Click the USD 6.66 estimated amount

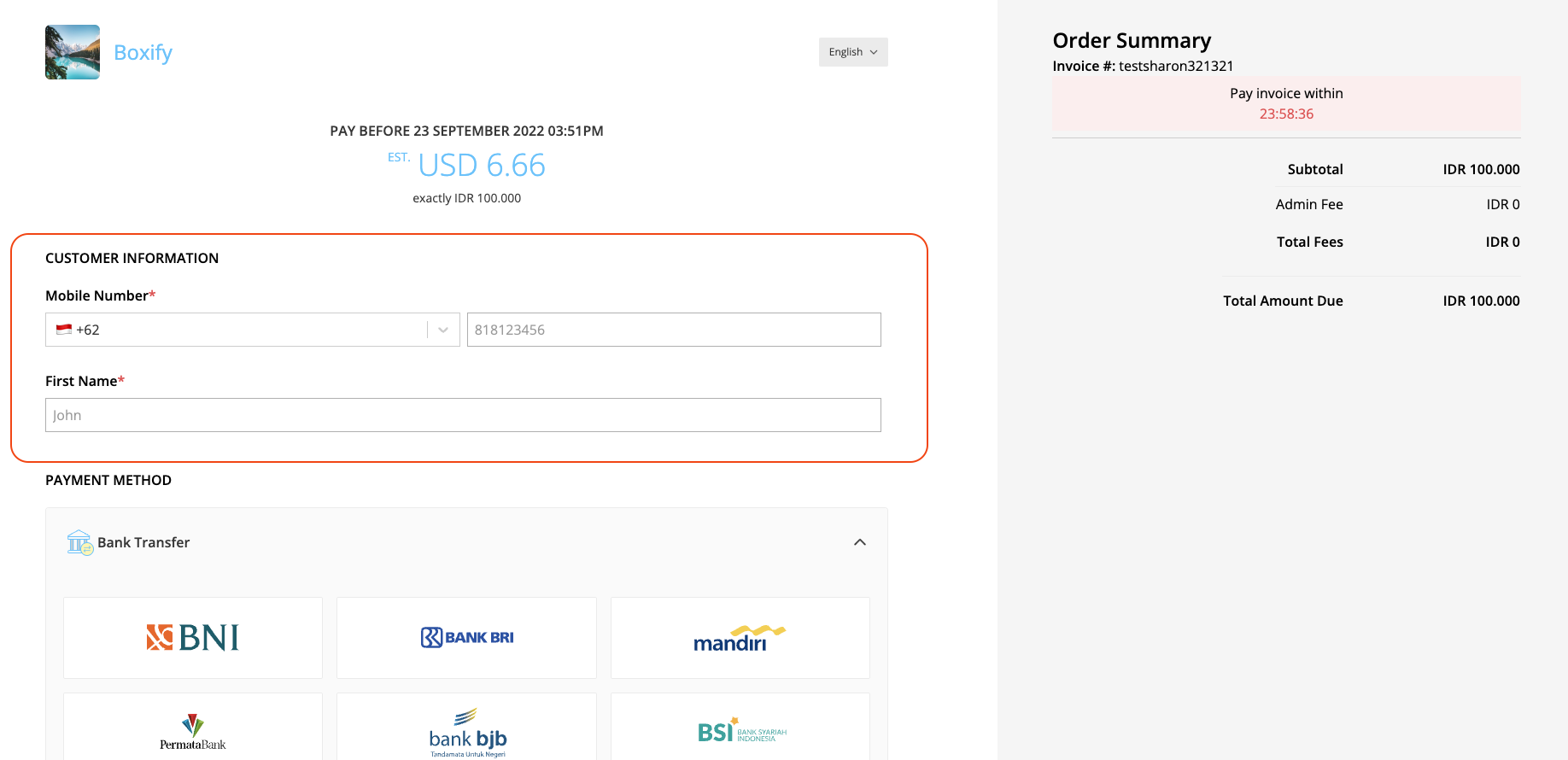pos(482,165)
